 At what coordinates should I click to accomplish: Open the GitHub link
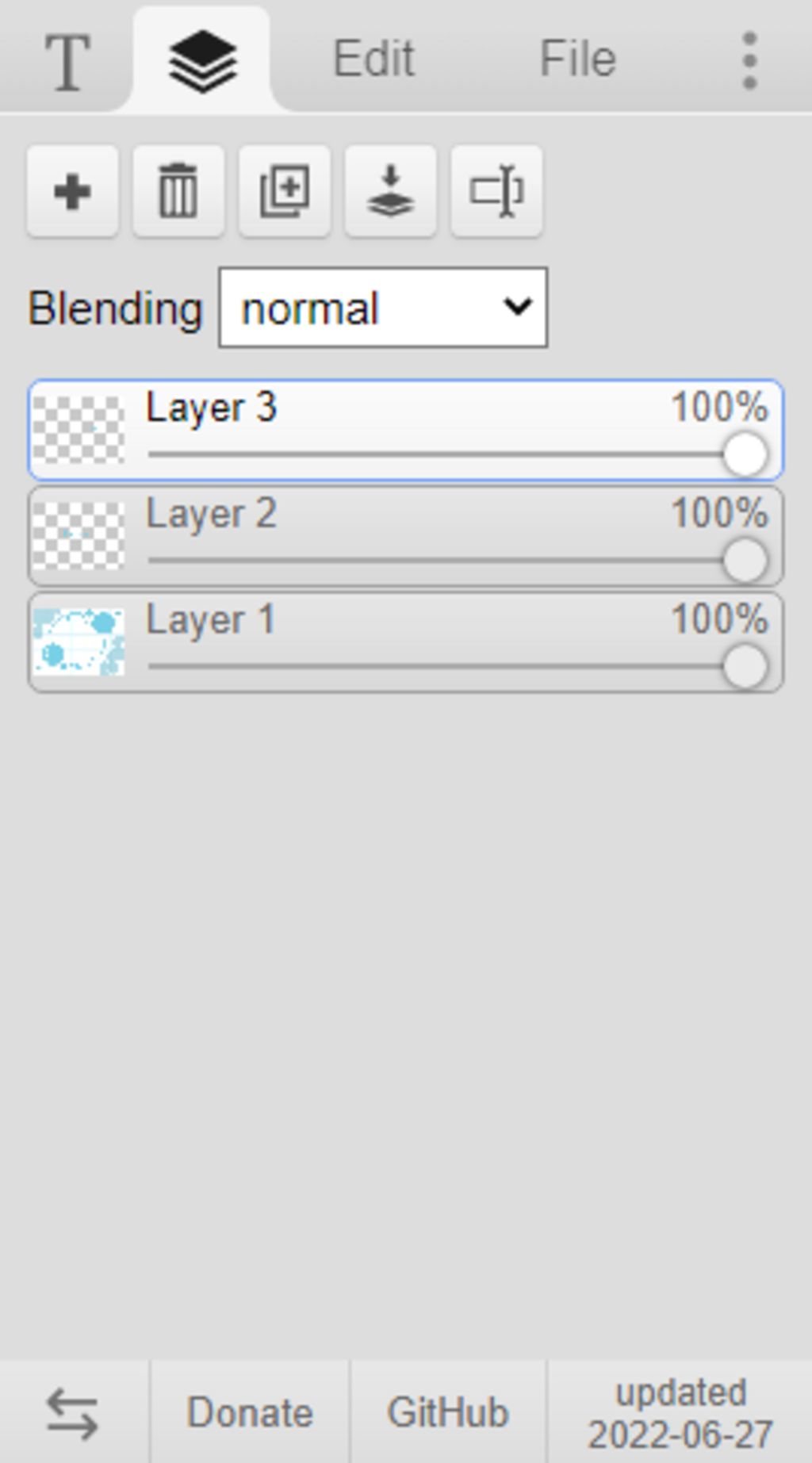(448, 1413)
